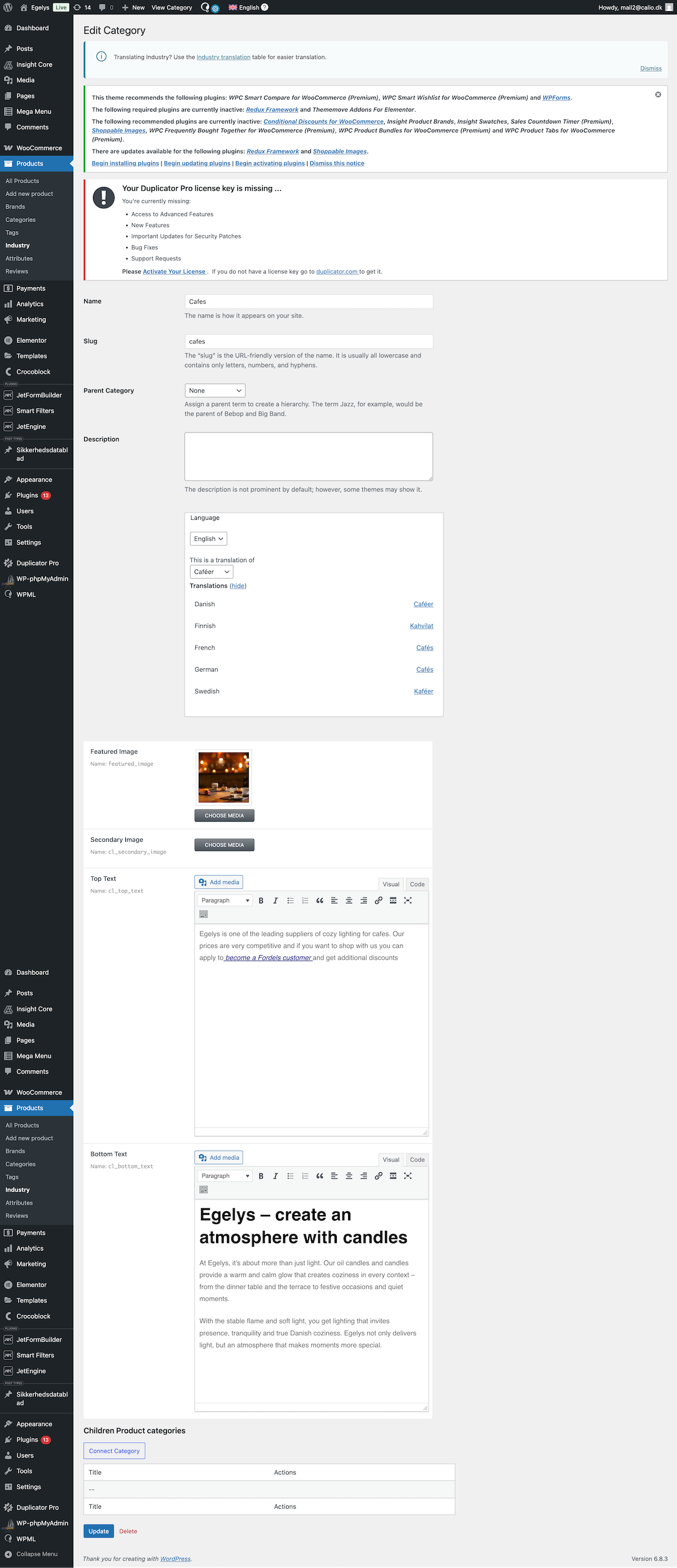Open the WordPress logo menu in the admin bar

[8, 7]
